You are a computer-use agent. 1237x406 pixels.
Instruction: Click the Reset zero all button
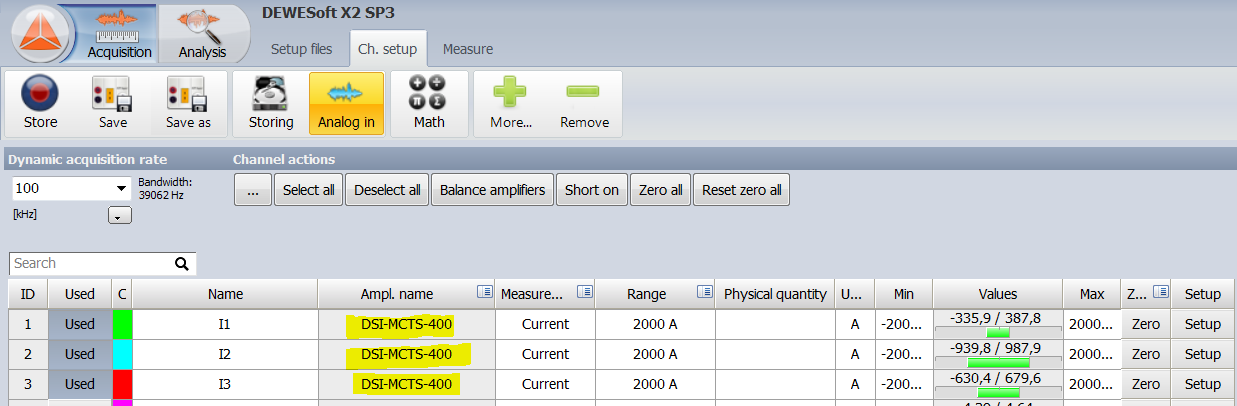[742, 190]
